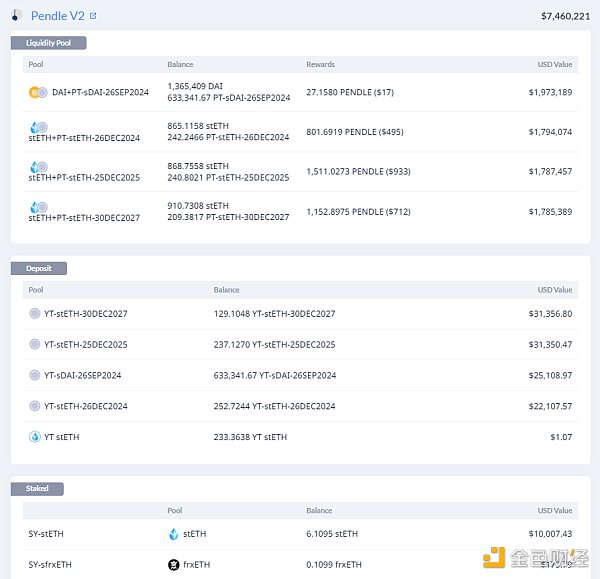
Task: Click the YT-sDAI-26SEP2024 token icon
Action: pos(34,375)
